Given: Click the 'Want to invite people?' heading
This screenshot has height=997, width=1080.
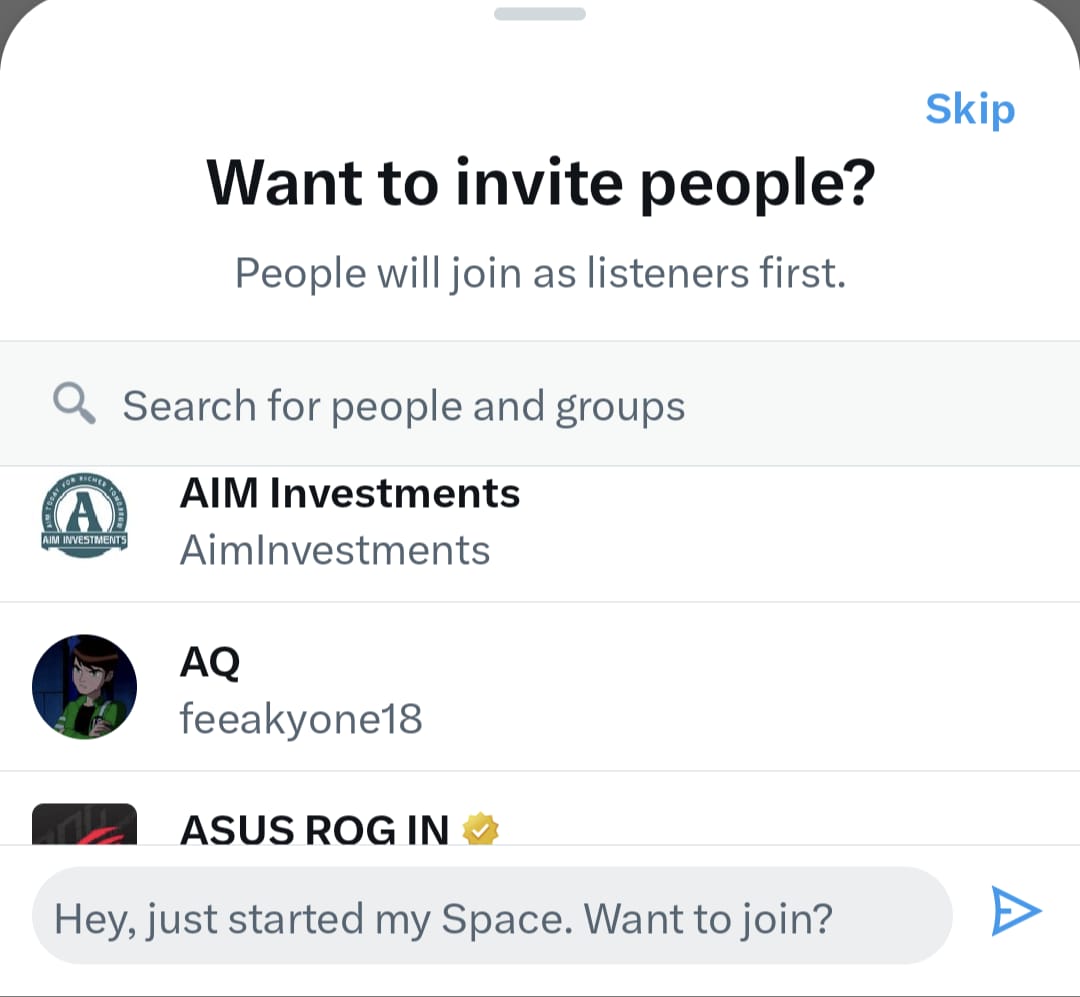Looking at the screenshot, I should [539, 182].
